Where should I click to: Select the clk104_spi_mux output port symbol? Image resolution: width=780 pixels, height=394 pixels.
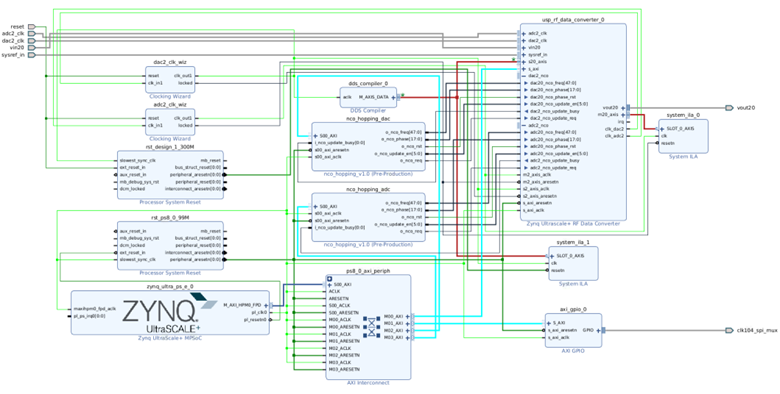[x=729, y=330]
